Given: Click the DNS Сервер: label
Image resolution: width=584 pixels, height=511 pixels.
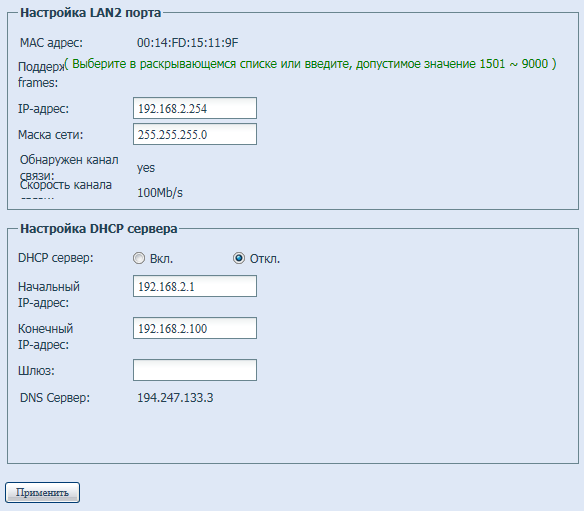Looking at the screenshot, I should click(x=55, y=398).
